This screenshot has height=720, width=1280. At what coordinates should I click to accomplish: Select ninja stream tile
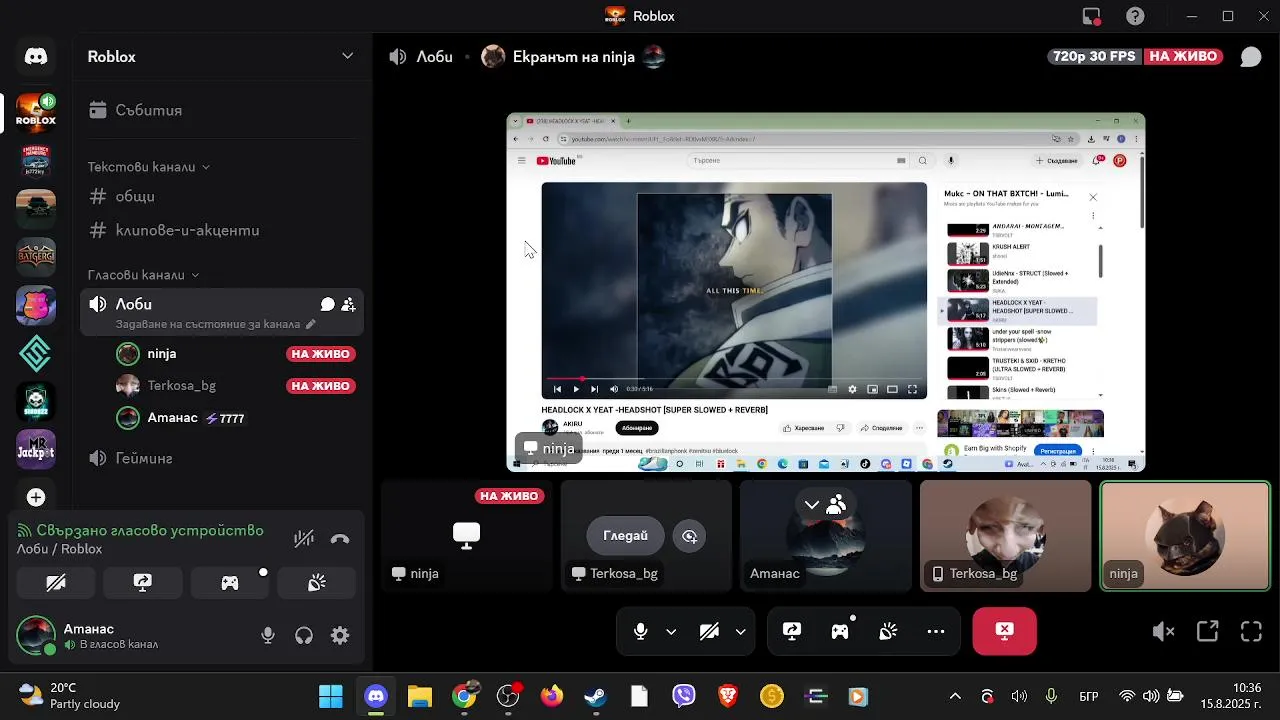tap(467, 536)
